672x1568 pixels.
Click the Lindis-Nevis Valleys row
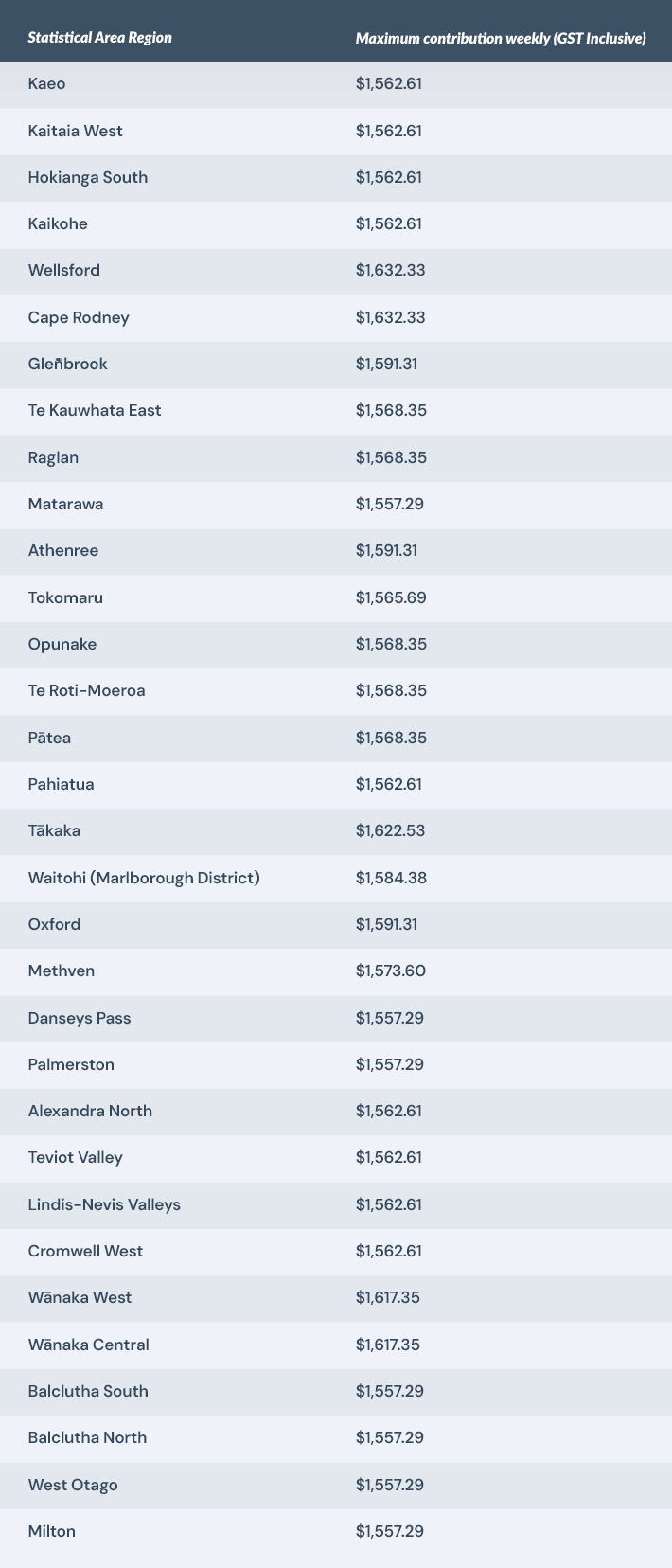[336, 1204]
